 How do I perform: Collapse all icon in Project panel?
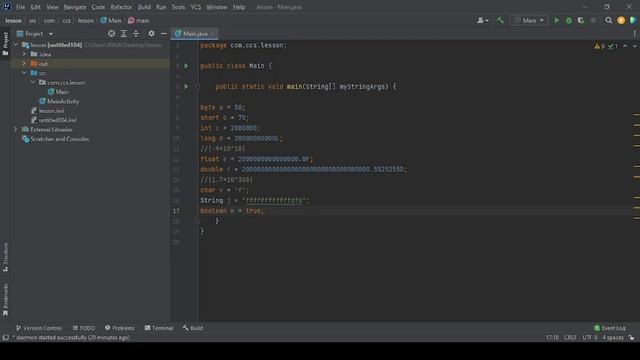136,33
